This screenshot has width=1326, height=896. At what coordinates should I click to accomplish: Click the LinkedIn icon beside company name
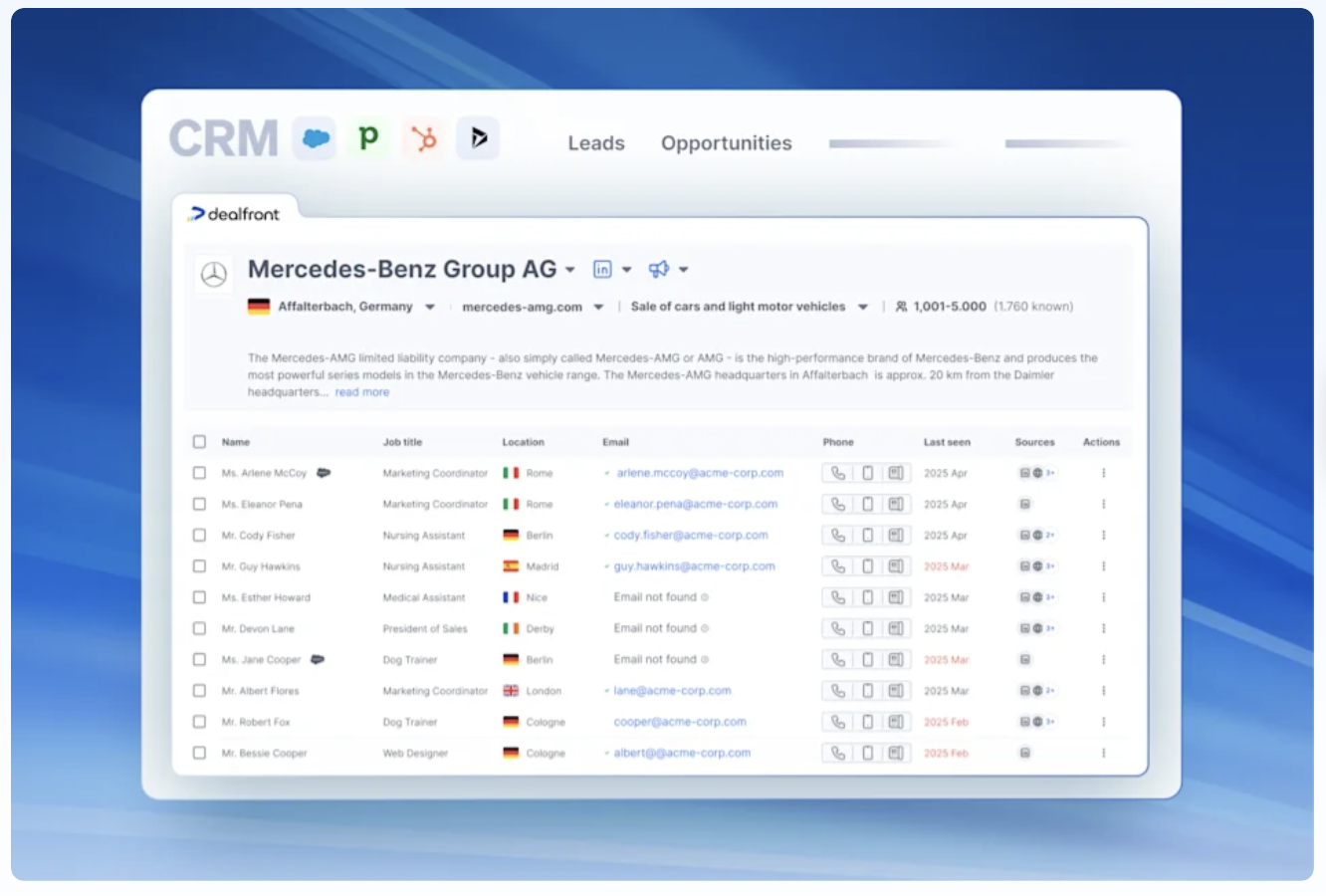(602, 269)
